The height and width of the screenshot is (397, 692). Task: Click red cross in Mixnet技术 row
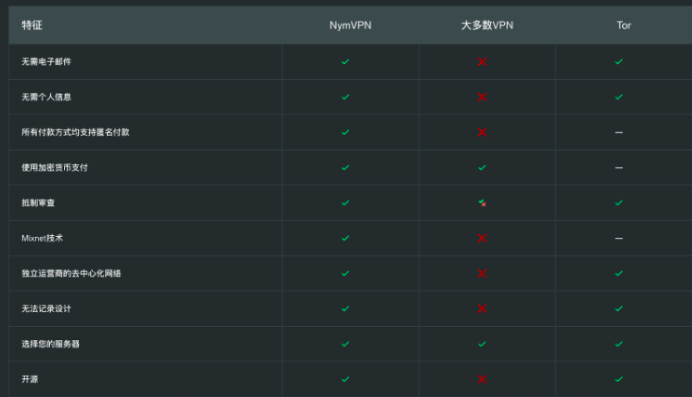[x=482, y=238]
